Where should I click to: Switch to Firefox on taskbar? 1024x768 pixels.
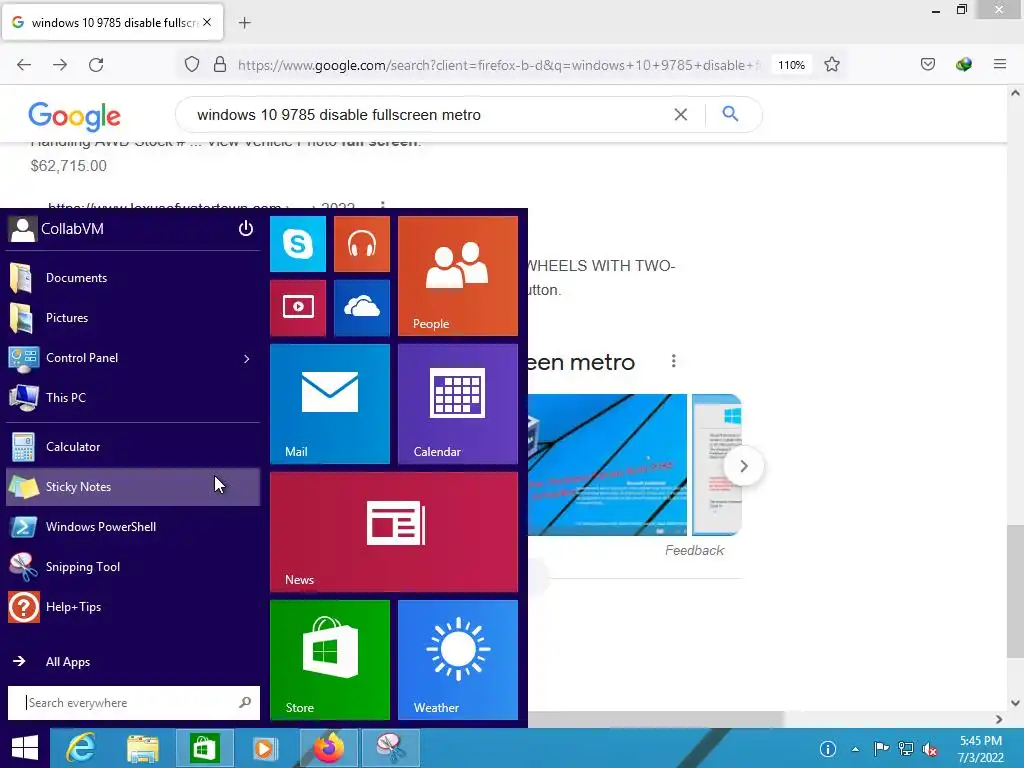point(328,748)
